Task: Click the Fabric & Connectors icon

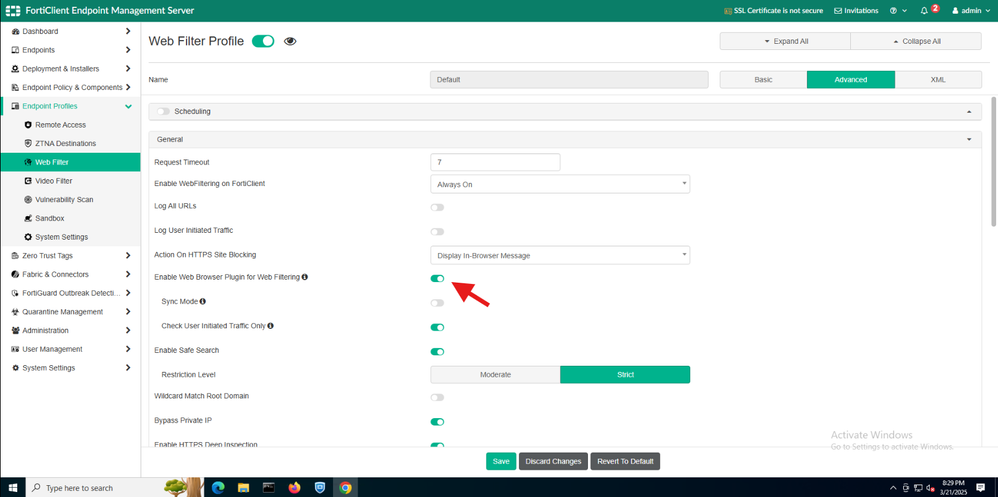Action: [x=15, y=274]
